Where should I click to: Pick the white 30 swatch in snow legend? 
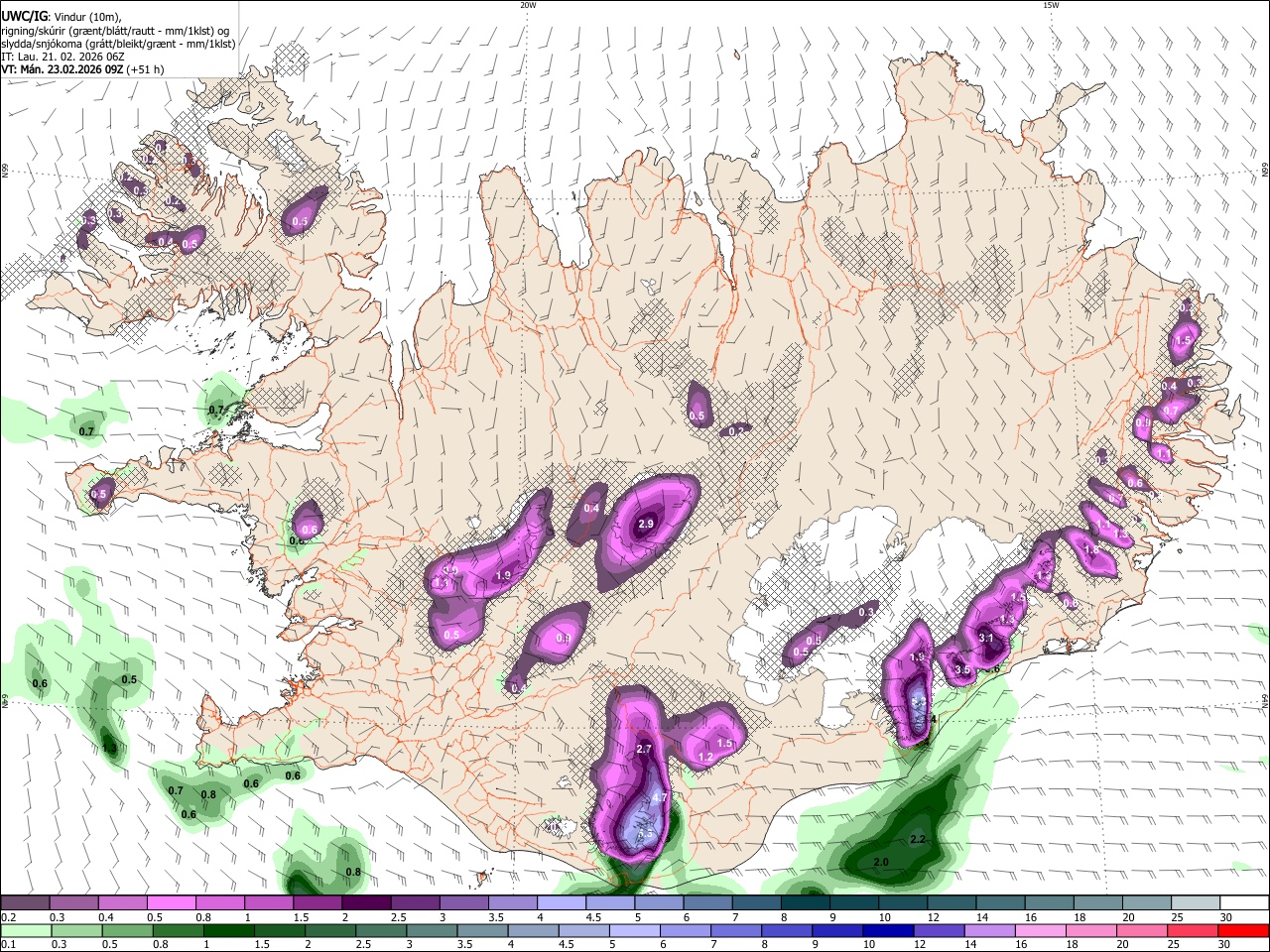(1244, 903)
